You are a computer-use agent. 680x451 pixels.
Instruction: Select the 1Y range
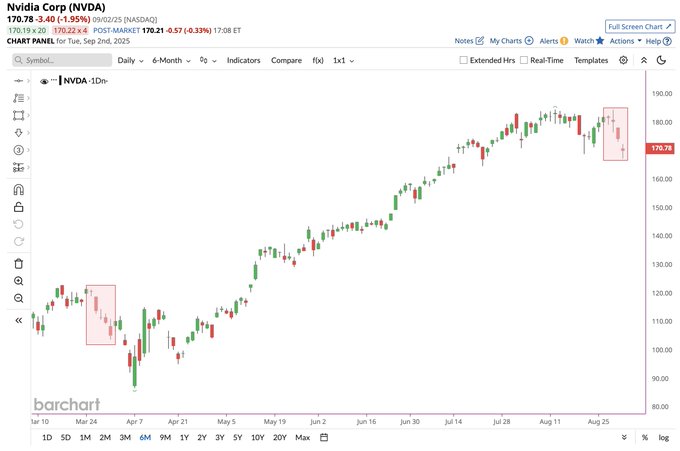pyautogui.click(x=184, y=438)
